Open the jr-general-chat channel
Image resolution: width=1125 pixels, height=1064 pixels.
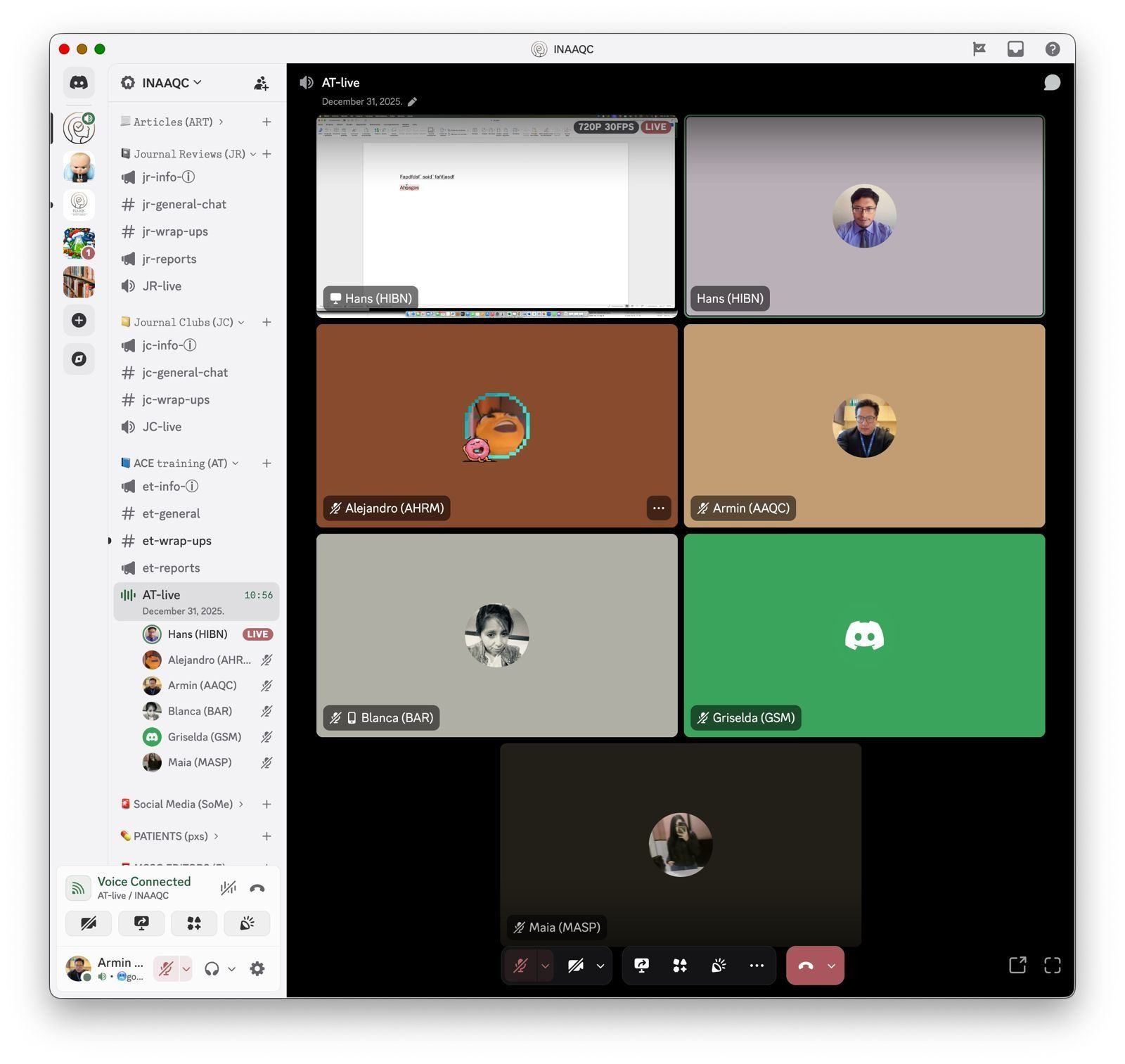184,204
